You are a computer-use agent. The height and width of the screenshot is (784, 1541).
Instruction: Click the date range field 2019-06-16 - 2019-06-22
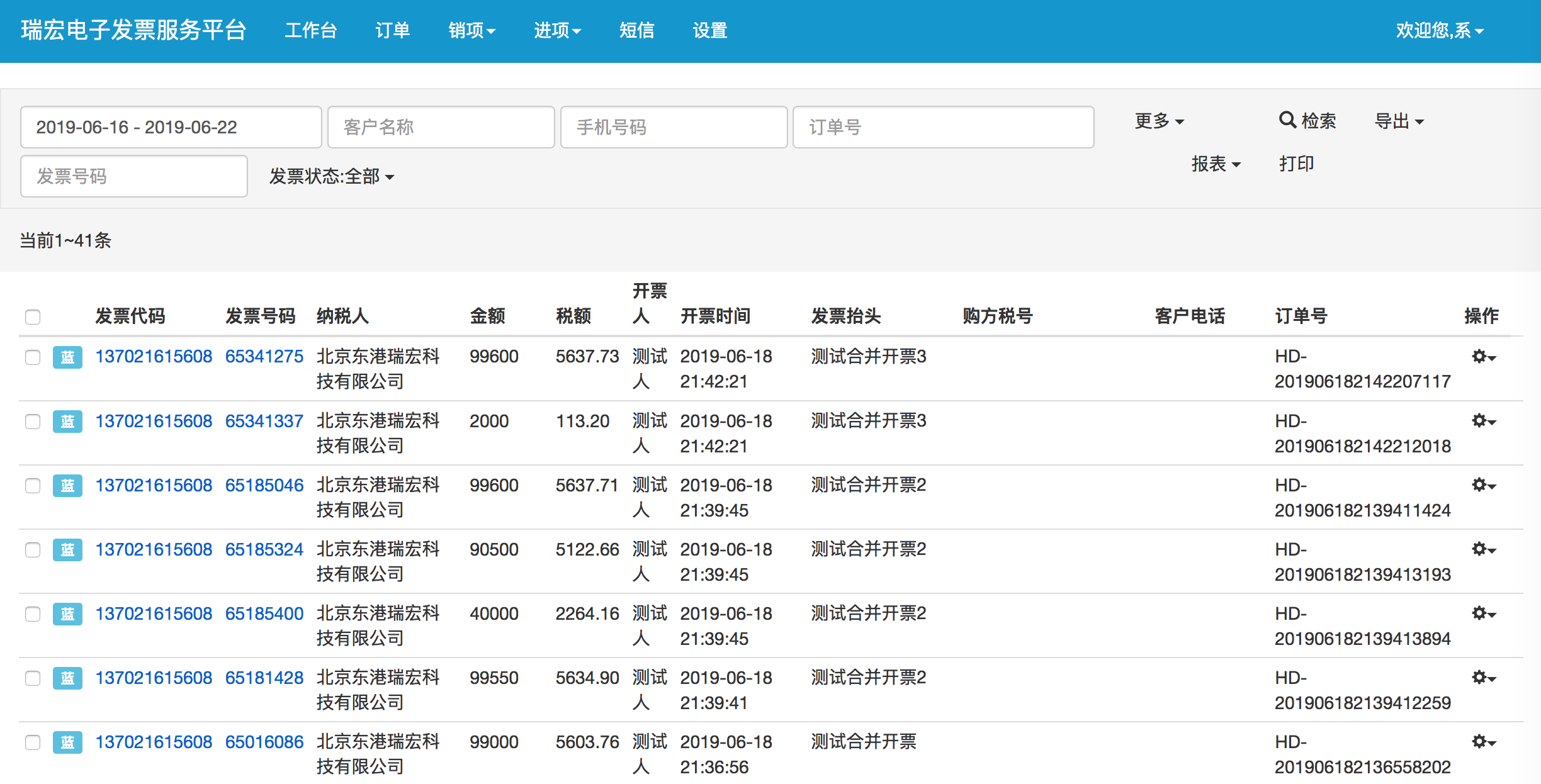171,127
